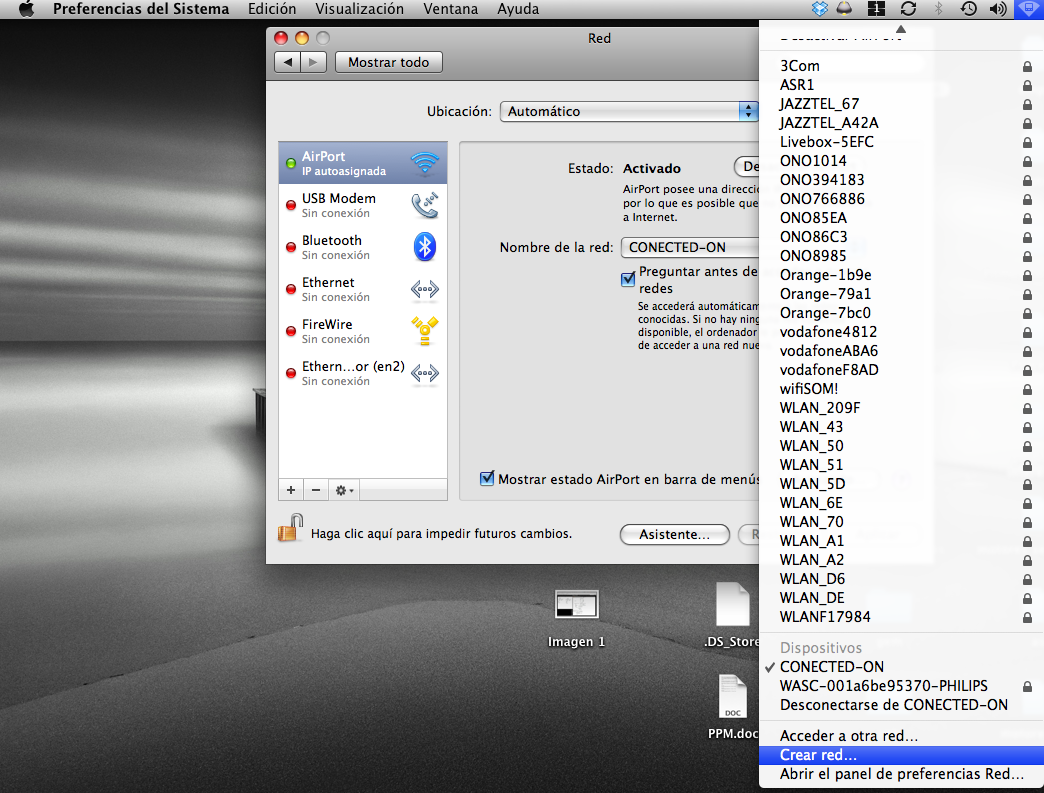Click the Ethernet arrows icon
This screenshot has height=793, width=1044.
tap(425, 289)
